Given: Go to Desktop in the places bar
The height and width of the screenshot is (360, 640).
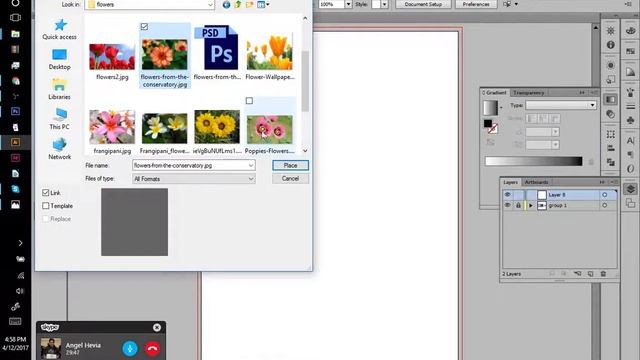Looking at the screenshot, I should point(60,60).
